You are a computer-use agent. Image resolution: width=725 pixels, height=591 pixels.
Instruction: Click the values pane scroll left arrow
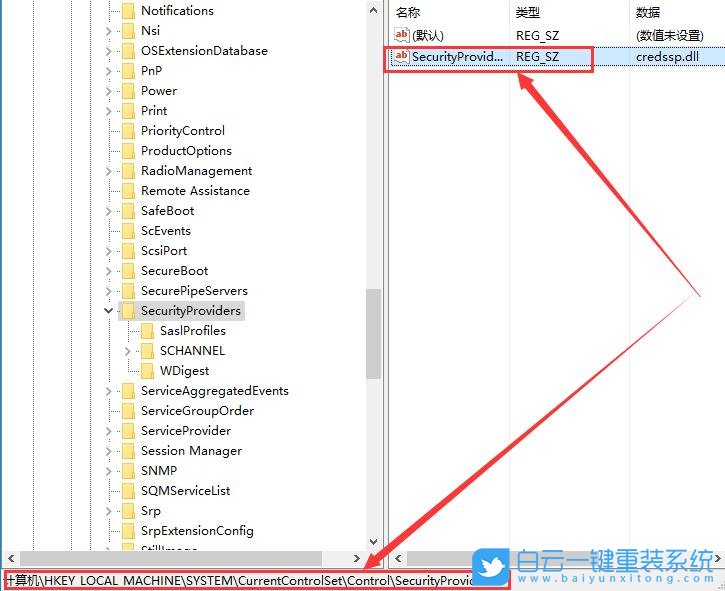pos(398,558)
